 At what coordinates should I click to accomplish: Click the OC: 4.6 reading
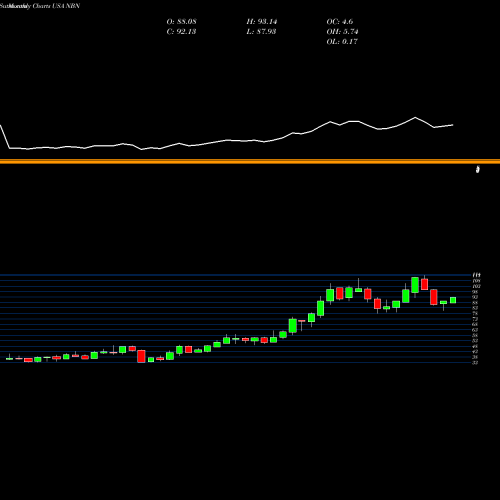340,22
